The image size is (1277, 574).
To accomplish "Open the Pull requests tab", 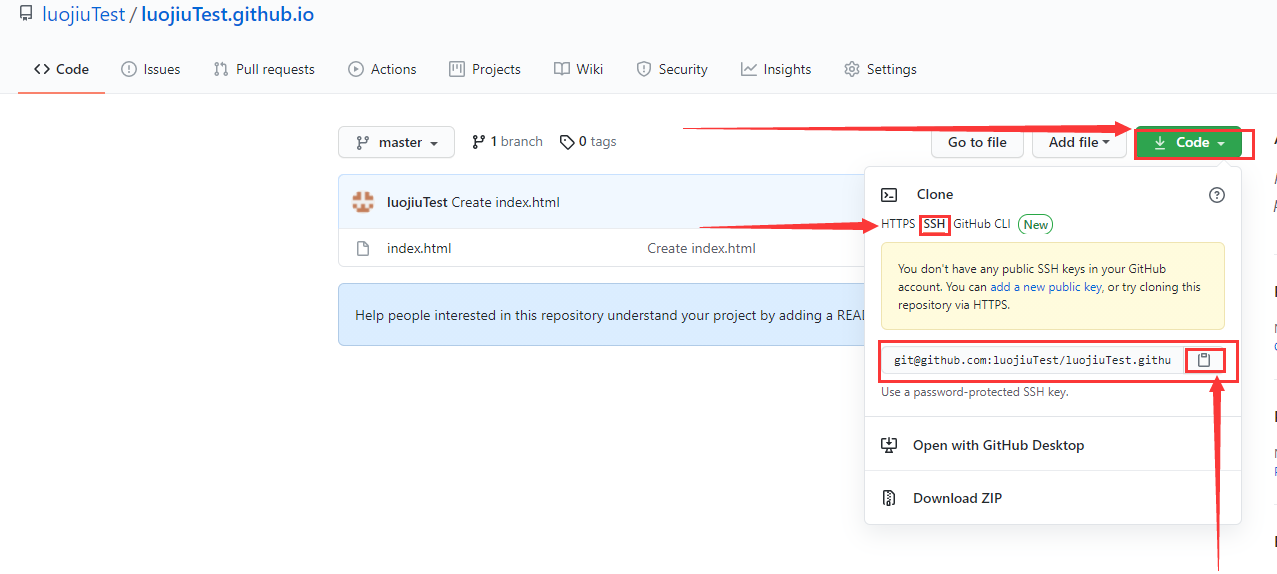I will click(264, 69).
